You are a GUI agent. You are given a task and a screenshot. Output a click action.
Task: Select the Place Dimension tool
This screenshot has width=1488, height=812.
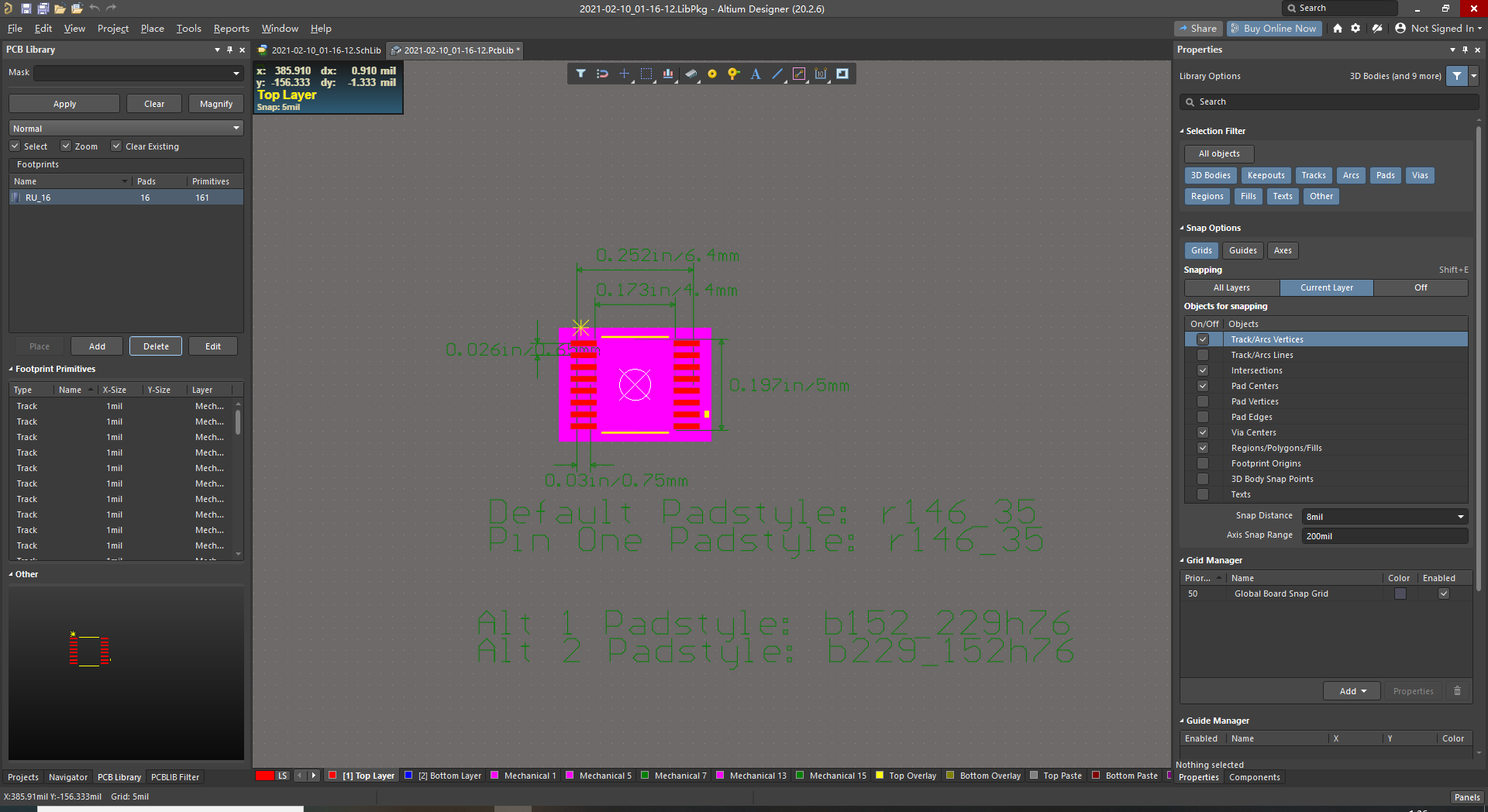pyautogui.click(x=821, y=74)
